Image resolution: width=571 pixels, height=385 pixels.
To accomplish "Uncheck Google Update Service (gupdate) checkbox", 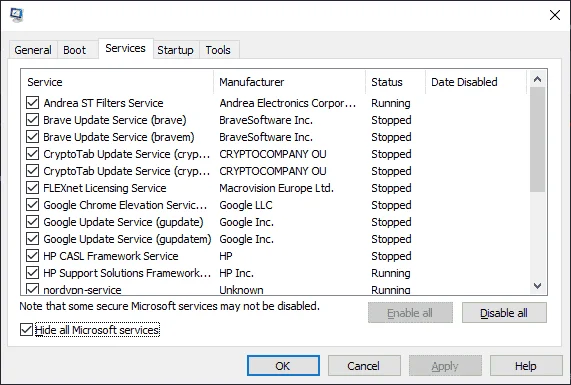I will 32,222.
